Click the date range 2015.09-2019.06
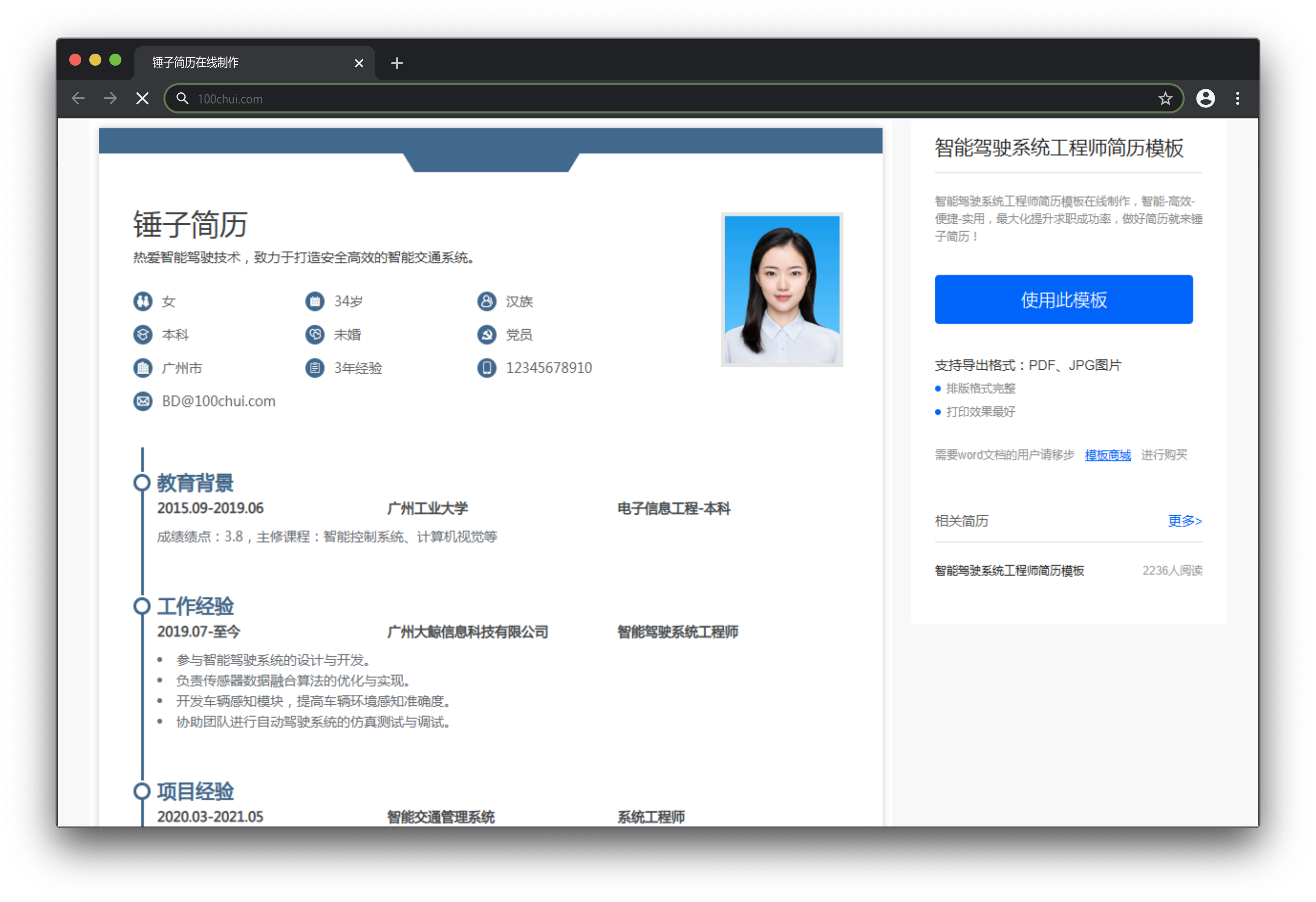The width and height of the screenshot is (1316, 902). click(x=210, y=509)
